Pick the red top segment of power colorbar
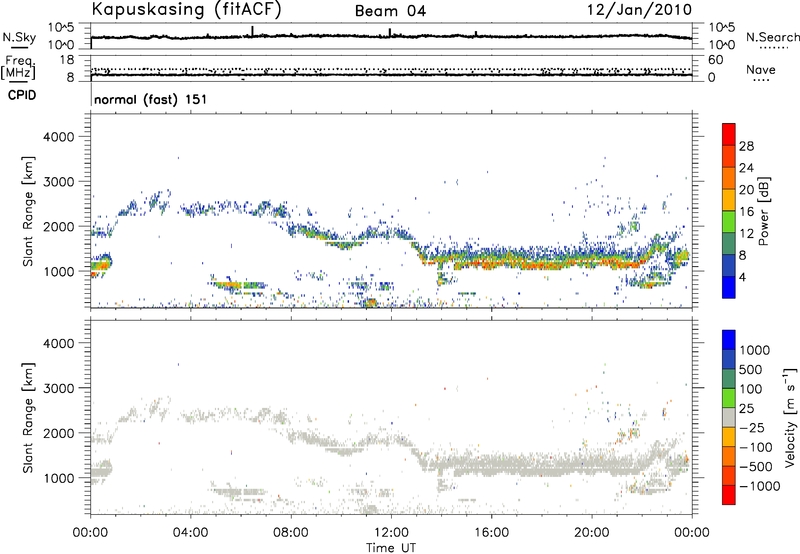Image resolution: width=800 pixels, height=554 pixels. coord(729,134)
